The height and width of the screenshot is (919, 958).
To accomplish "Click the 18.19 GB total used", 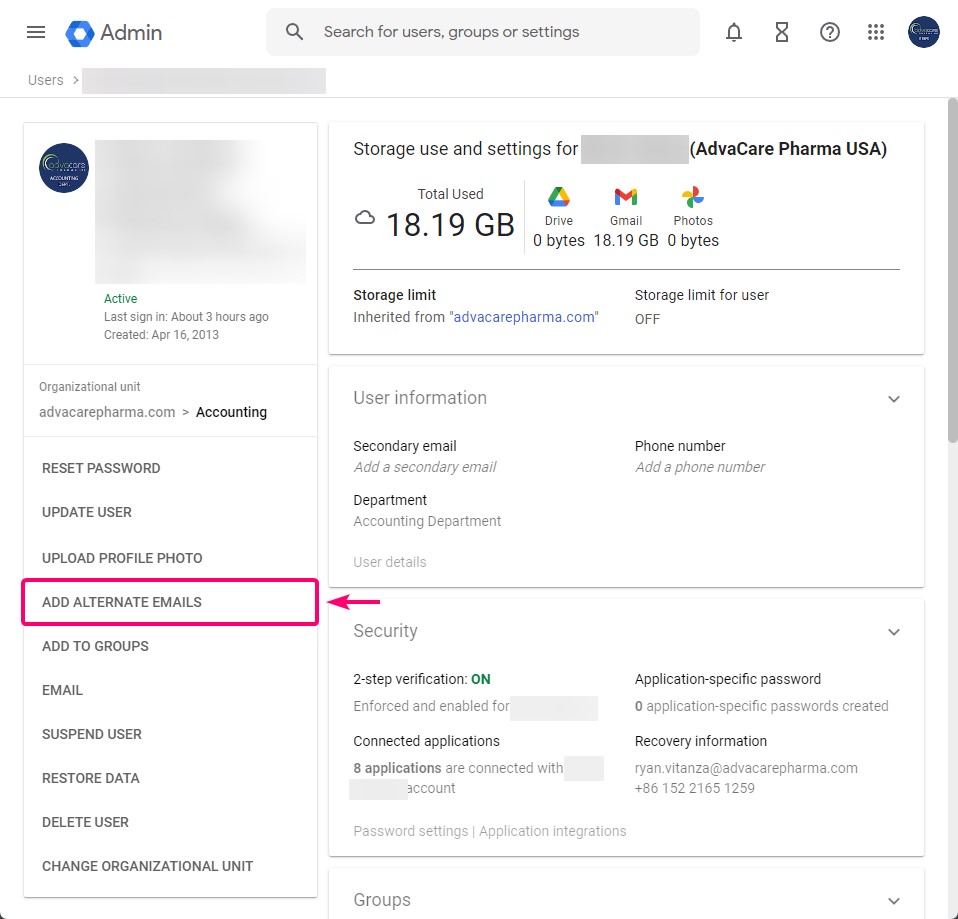I will 450,224.
